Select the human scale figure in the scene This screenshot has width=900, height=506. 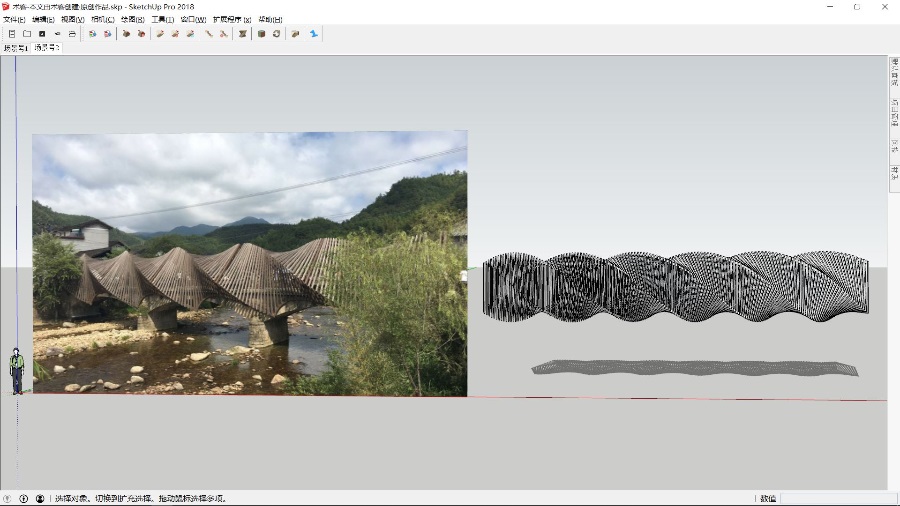coord(17,370)
